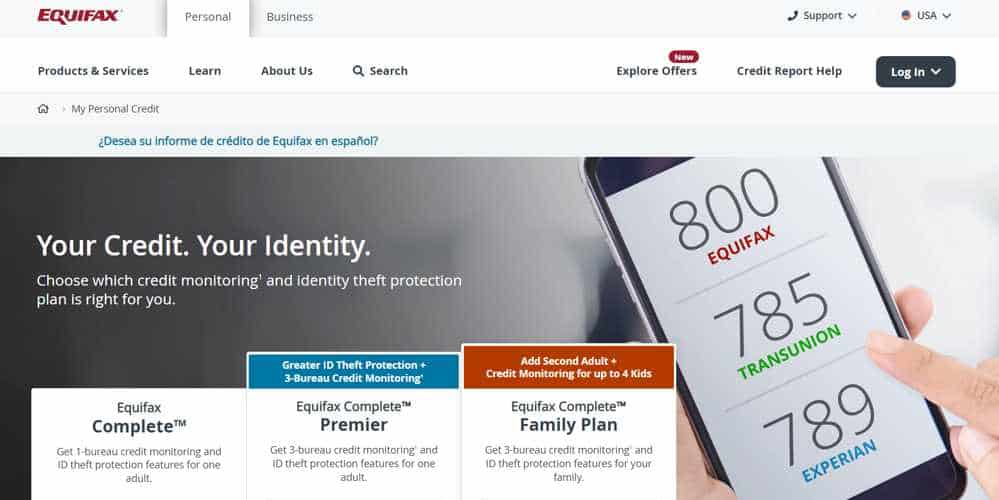
Task: Click the USA flag icon
Action: click(x=906, y=15)
